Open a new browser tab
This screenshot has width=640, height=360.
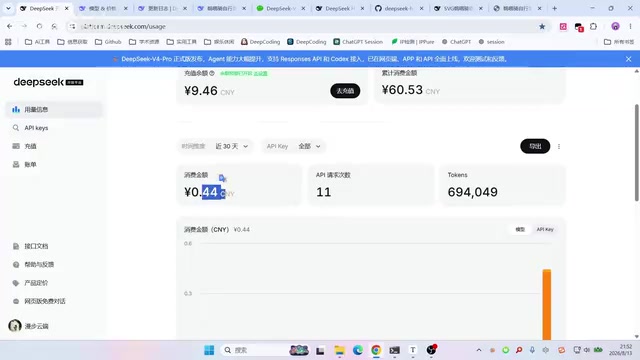coord(554,8)
